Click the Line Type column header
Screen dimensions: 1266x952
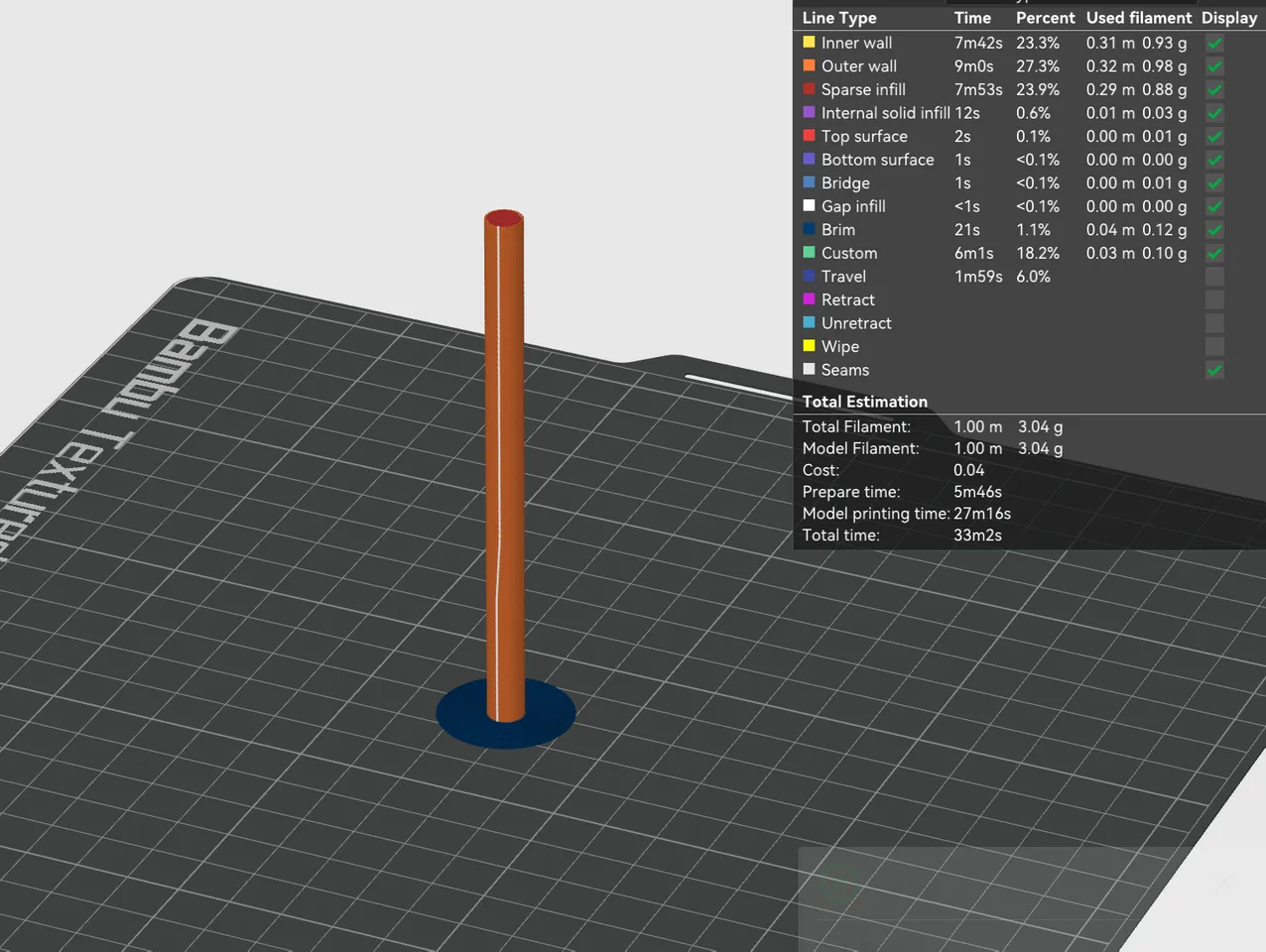(x=839, y=17)
